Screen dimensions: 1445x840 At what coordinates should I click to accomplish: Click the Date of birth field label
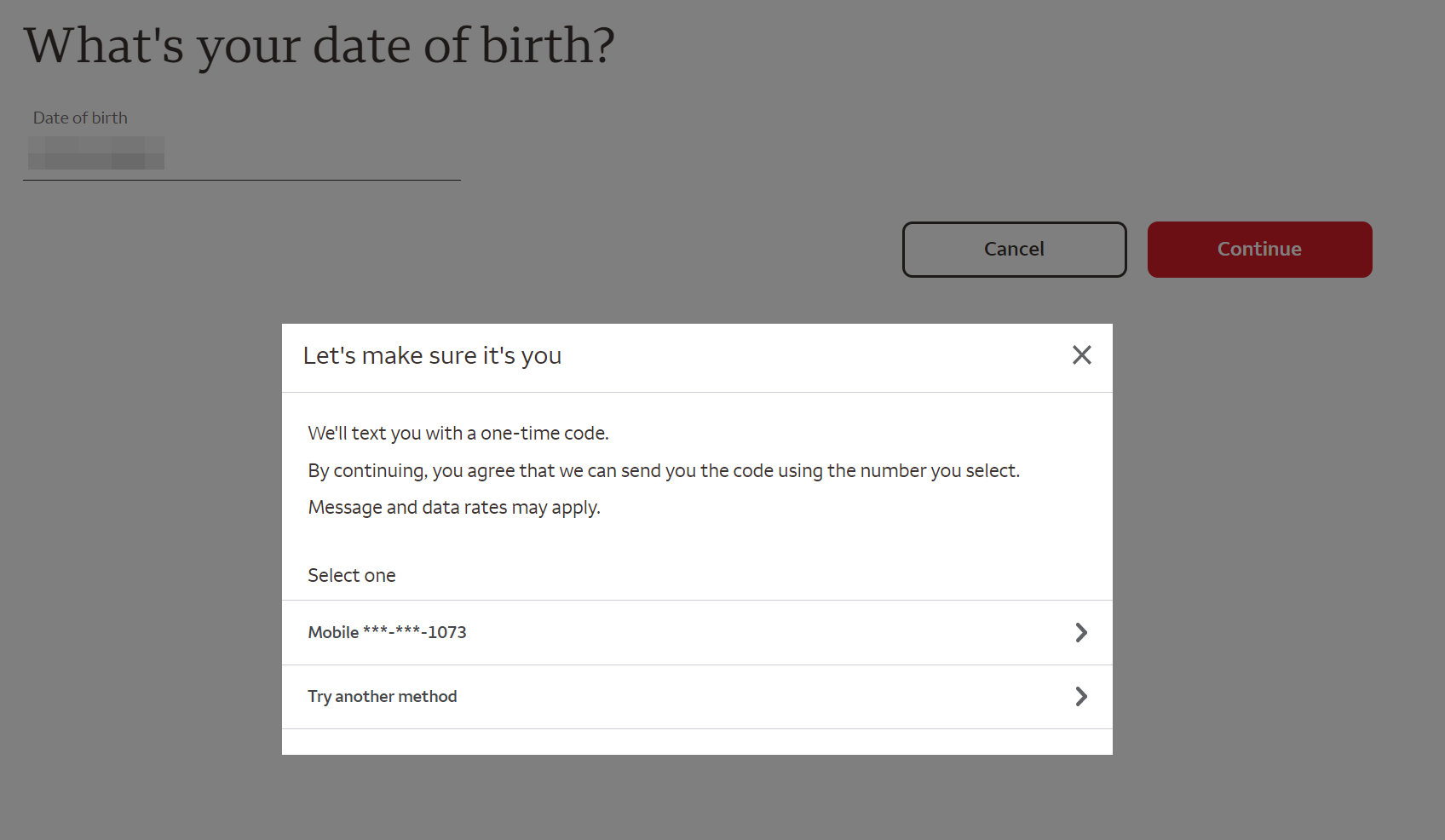click(80, 118)
